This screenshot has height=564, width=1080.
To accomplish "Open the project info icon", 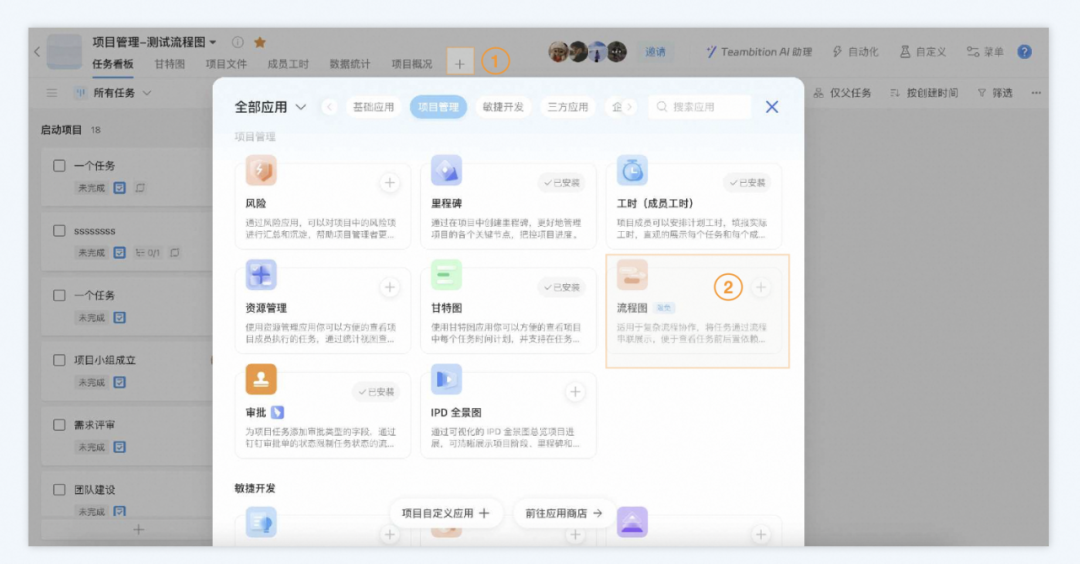I will point(238,42).
